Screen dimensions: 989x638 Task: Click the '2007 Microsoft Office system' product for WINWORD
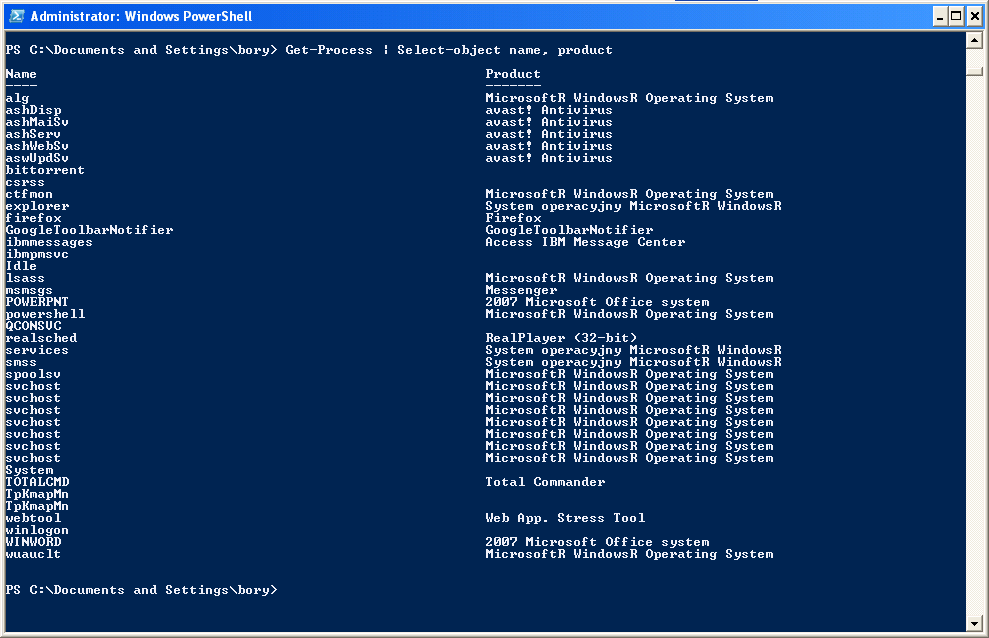coord(597,542)
